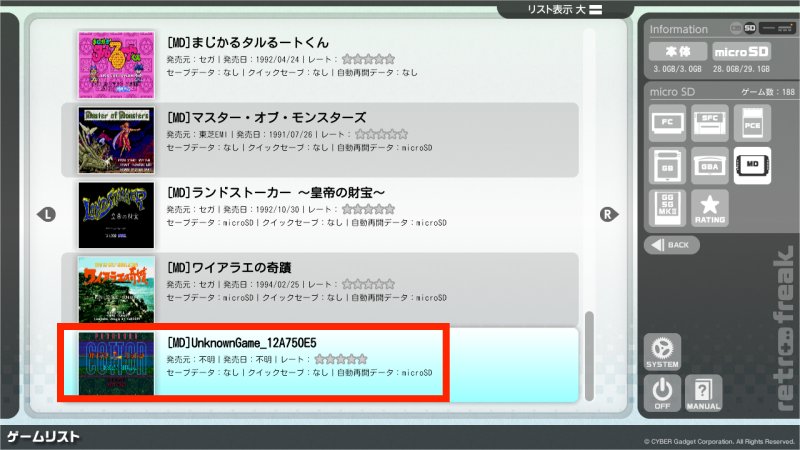Select the ワイアラエの奇蹟 game row
The image size is (800, 450).
(x=320, y=290)
